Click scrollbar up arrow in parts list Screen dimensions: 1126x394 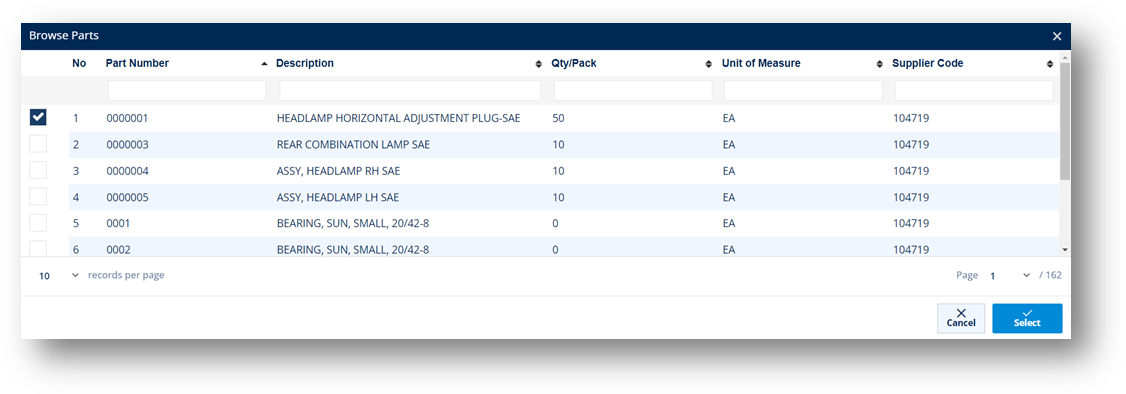(1065, 57)
